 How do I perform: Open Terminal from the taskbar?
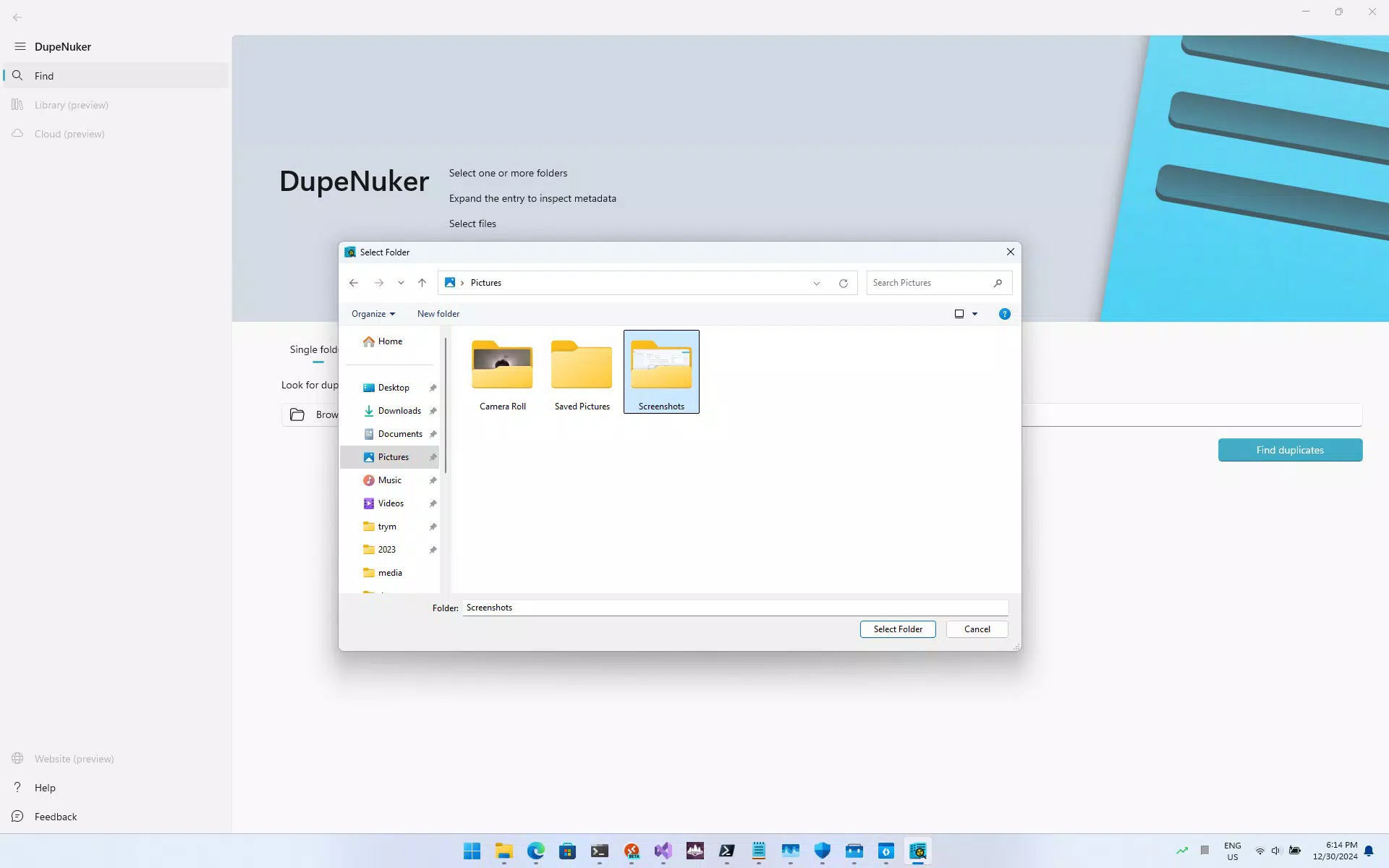click(600, 851)
